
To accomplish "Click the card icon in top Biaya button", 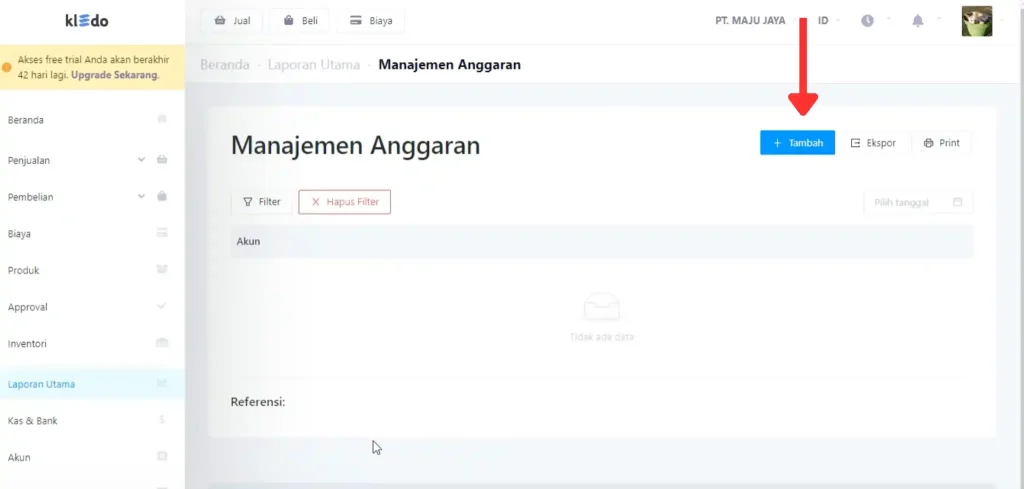I will coord(356,21).
